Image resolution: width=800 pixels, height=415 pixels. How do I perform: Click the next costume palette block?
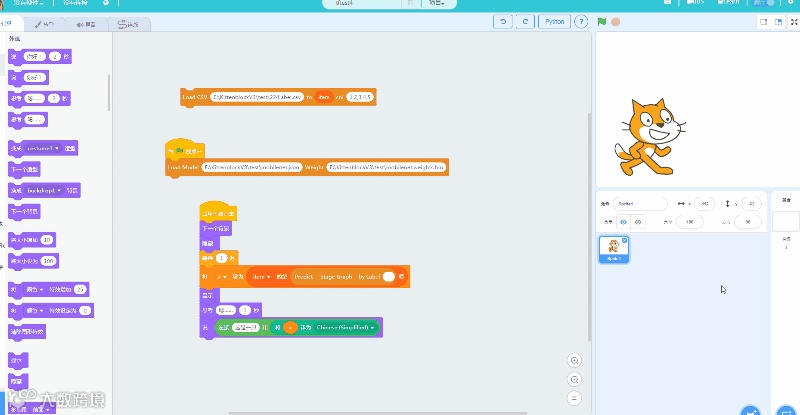coord(24,169)
